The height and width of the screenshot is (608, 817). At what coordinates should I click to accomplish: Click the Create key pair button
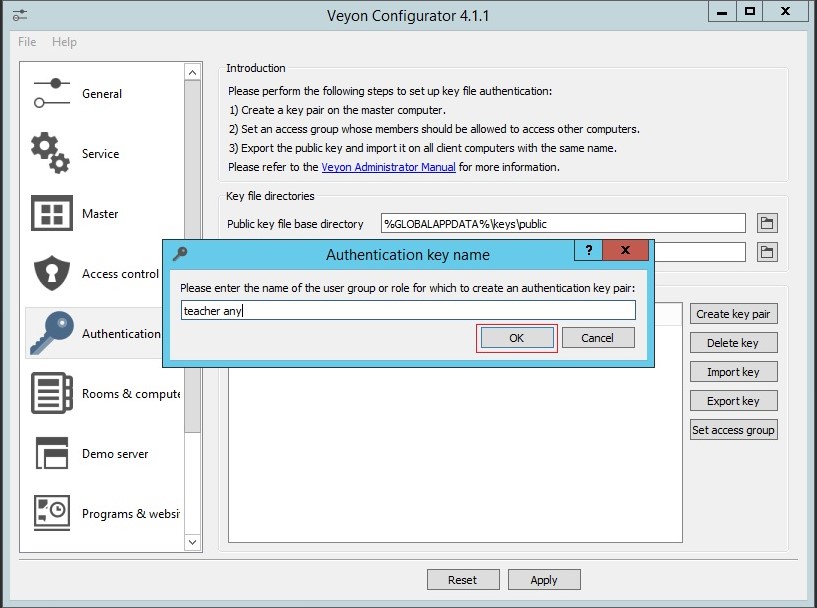click(x=733, y=313)
